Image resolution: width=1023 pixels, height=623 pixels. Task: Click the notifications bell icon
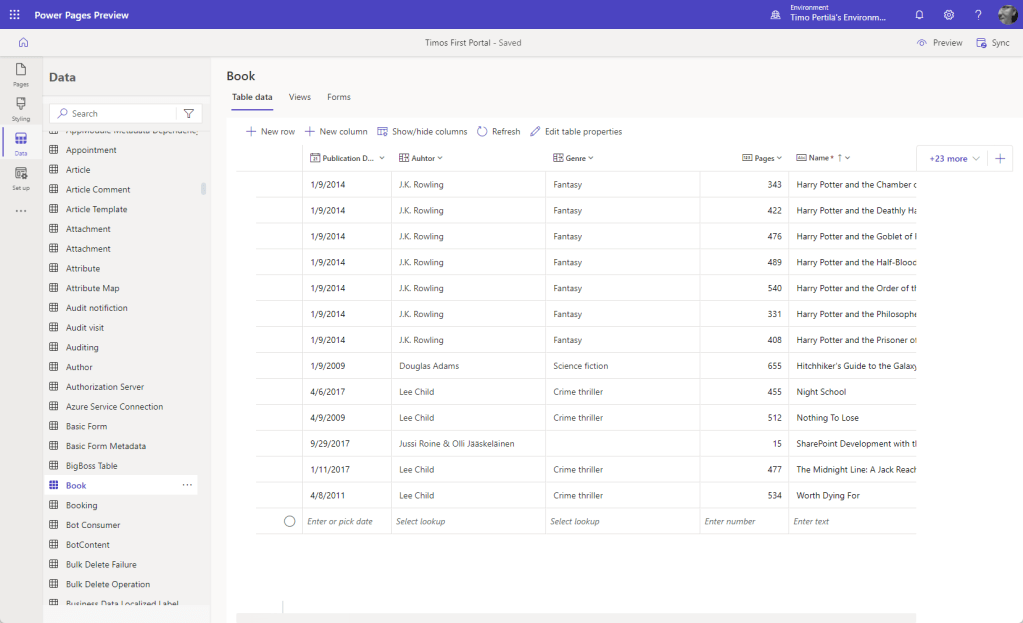(919, 15)
